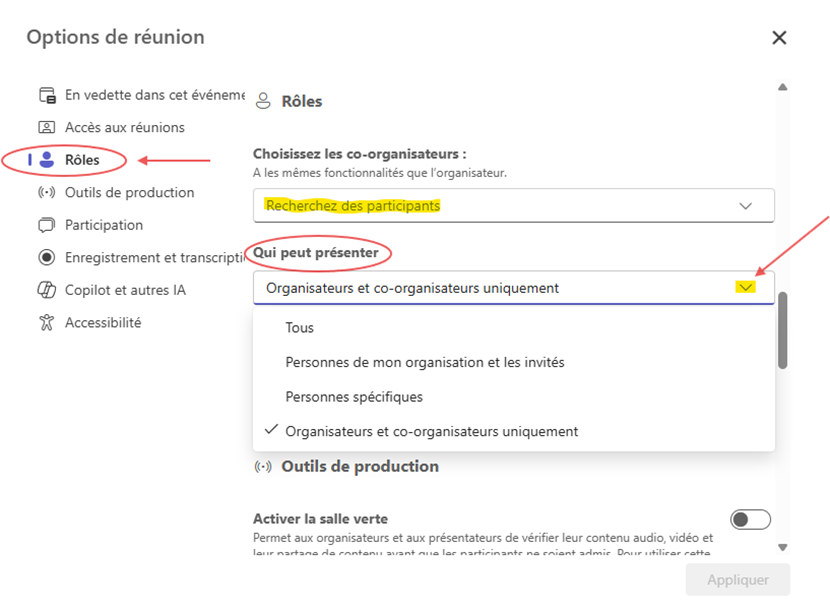Click the 'Copilot et autres IA' icon

click(47, 290)
